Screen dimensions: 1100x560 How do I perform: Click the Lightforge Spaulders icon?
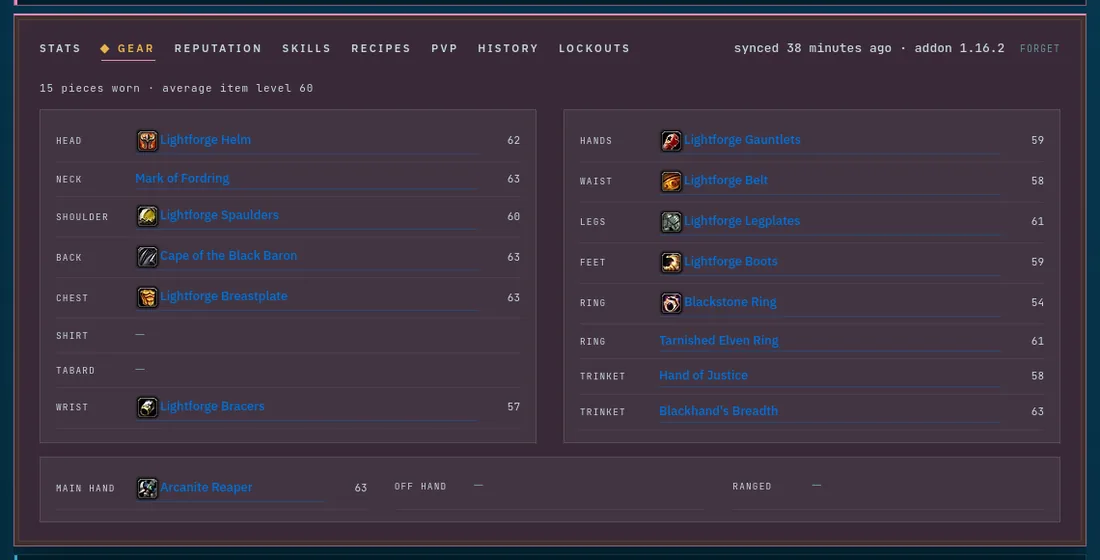(x=147, y=216)
